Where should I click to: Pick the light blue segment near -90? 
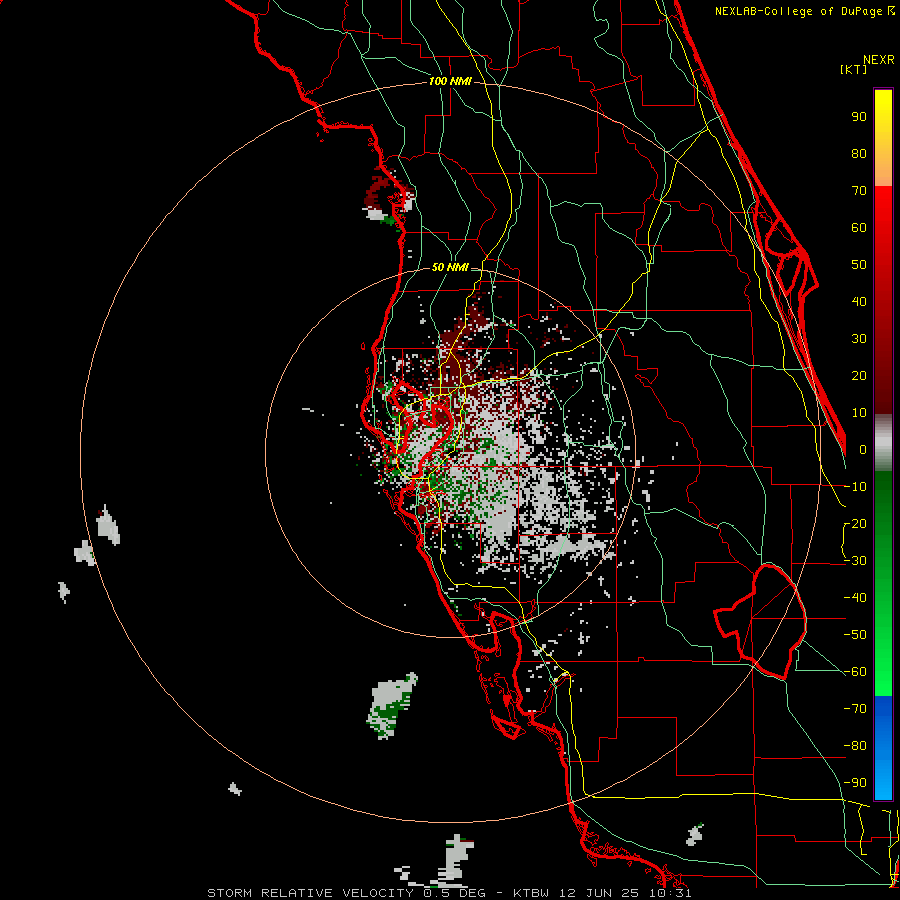pos(883,783)
